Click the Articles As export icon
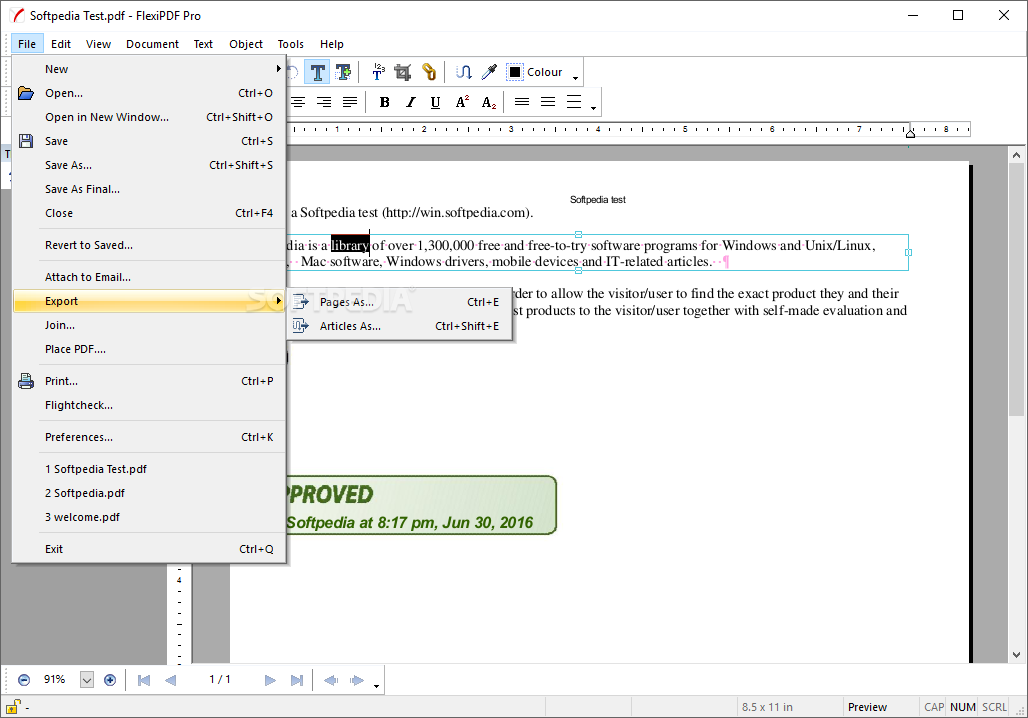This screenshot has height=718, width=1028. (x=300, y=326)
